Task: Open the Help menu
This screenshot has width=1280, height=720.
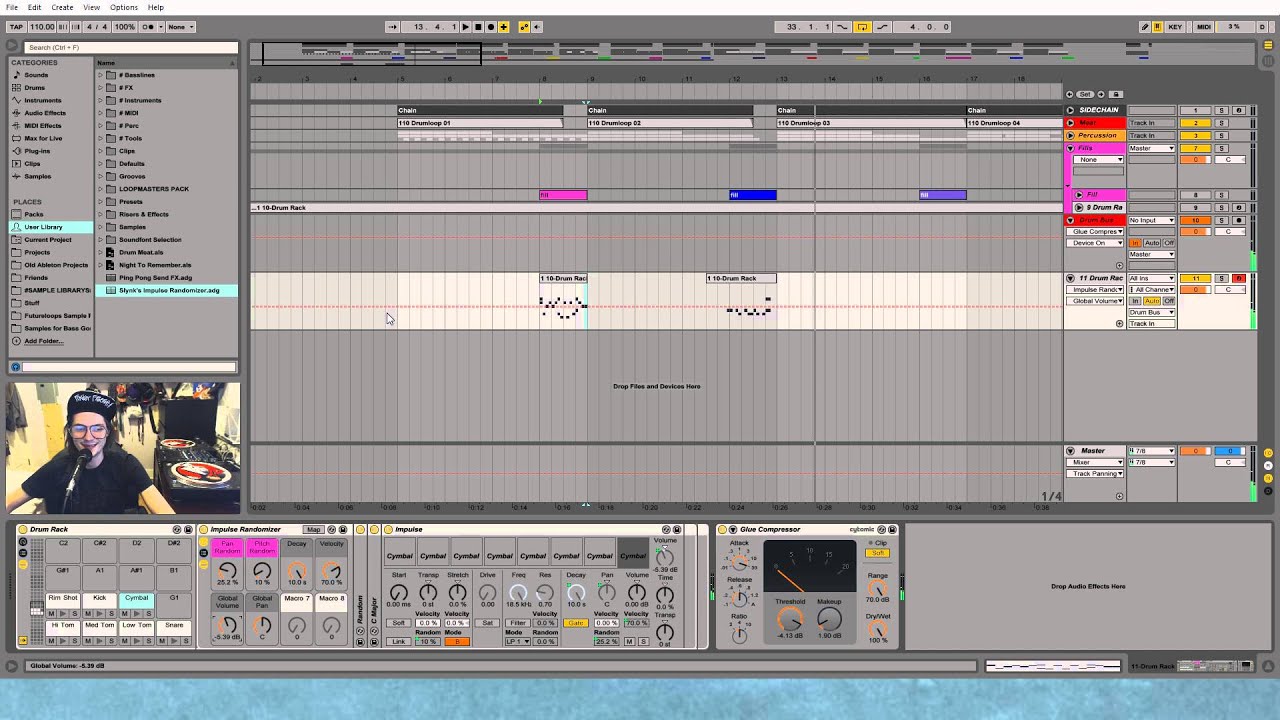Action: point(156,7)
